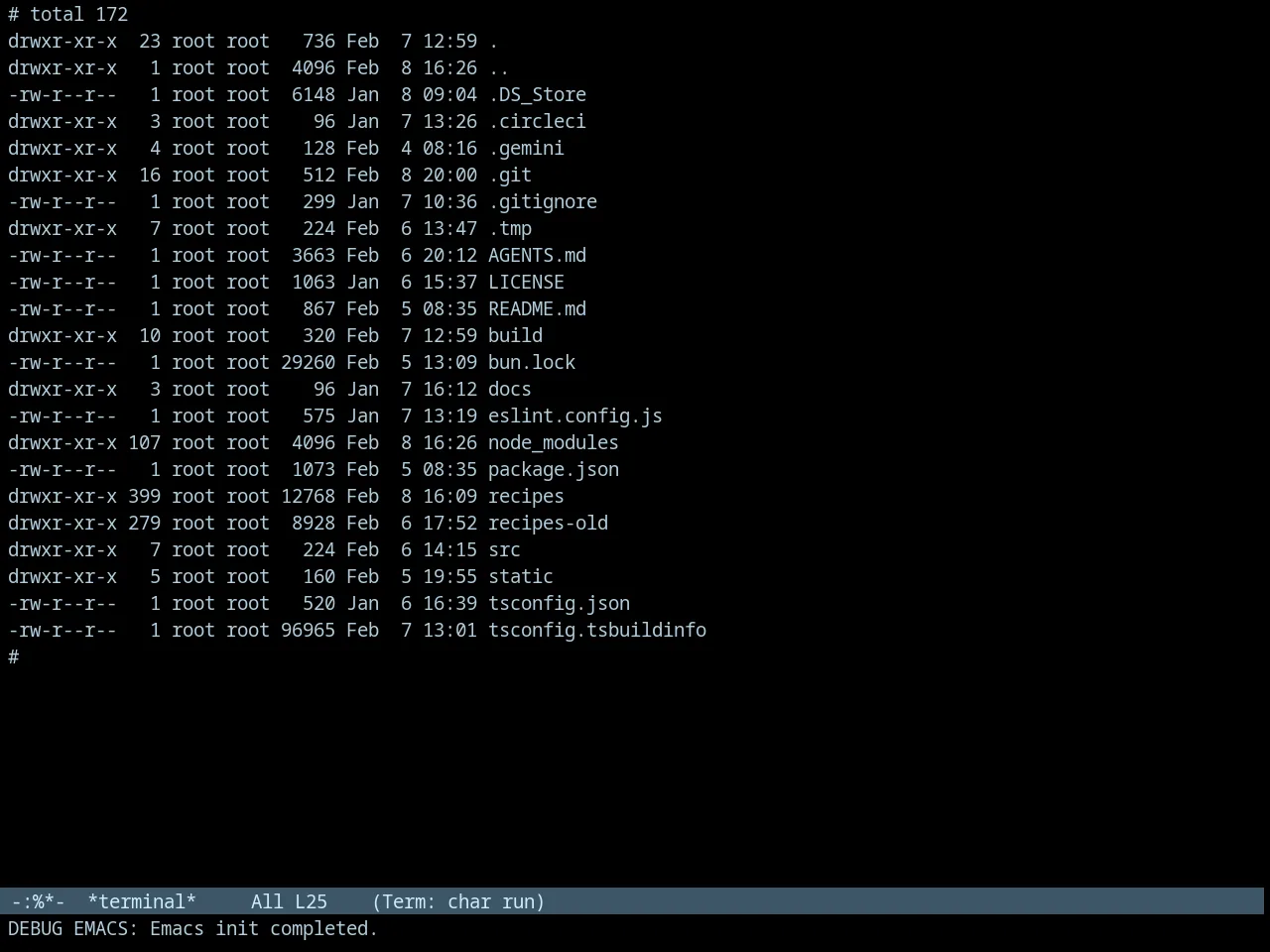Click the *terminal* buffer name in mode line
The image size is (1270, 952).
click(142, 901)
